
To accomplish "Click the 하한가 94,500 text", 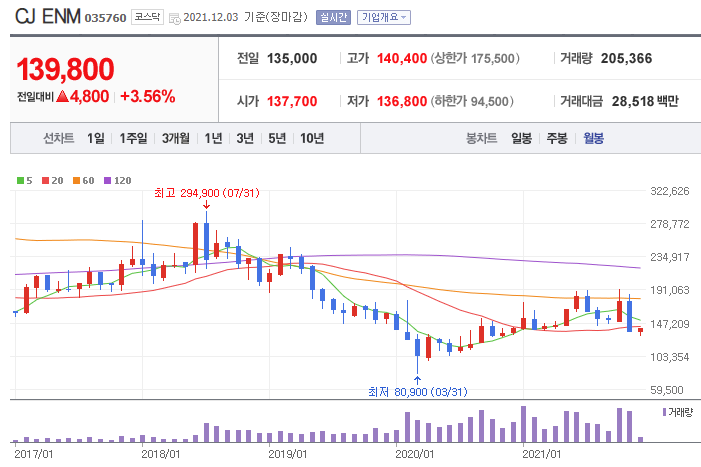I will [472, 101].
